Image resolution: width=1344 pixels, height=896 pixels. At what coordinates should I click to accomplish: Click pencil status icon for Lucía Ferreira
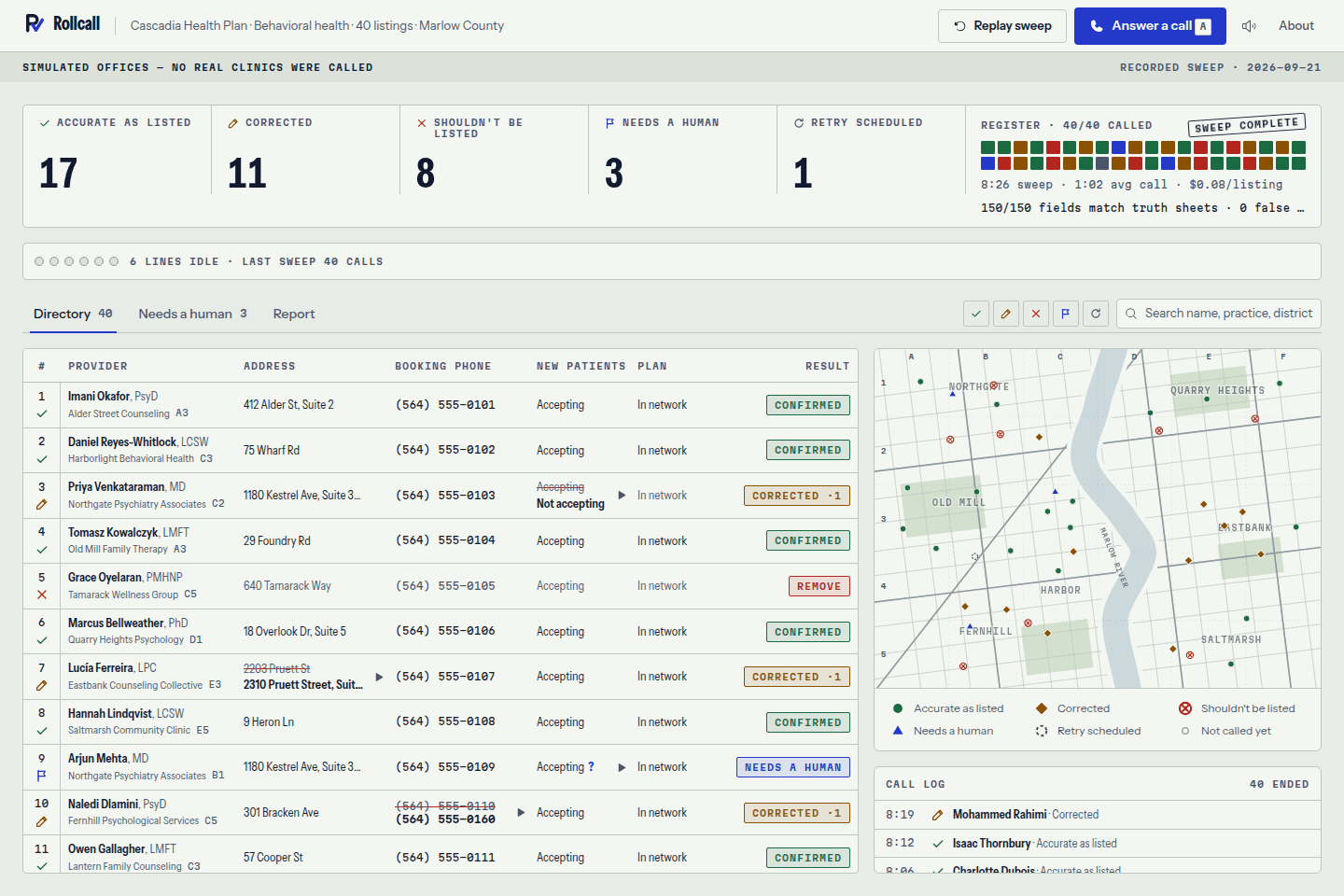(x=42, y=685)
